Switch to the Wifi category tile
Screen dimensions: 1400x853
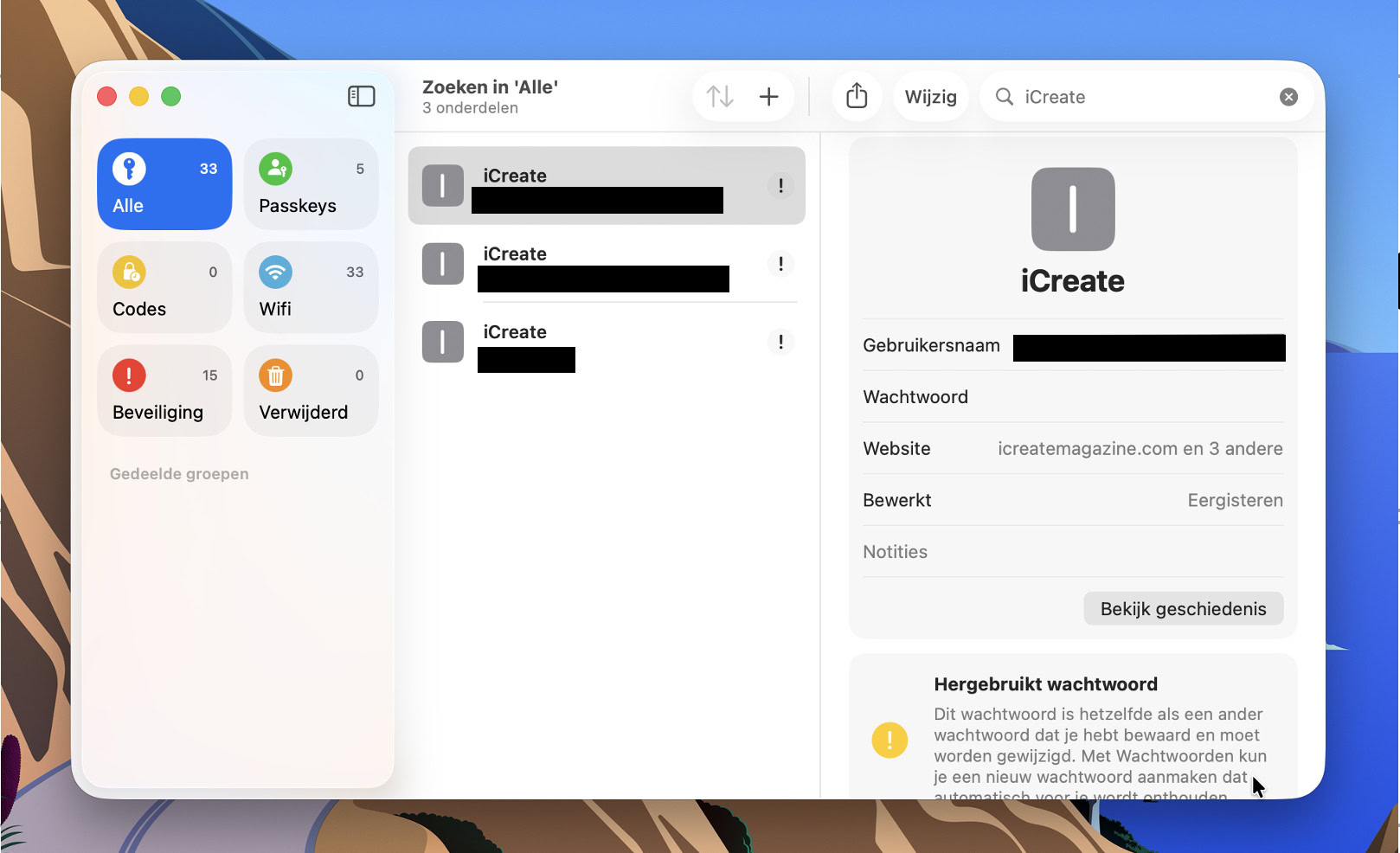[311, 287]
